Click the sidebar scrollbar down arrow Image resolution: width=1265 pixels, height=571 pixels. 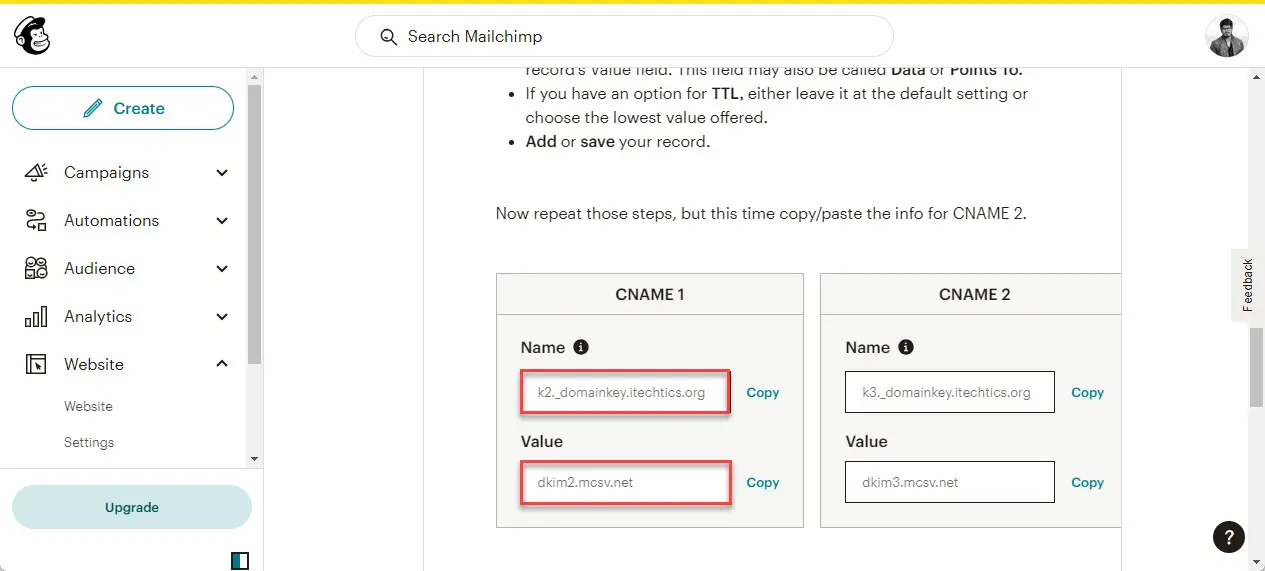pos(255,458)
